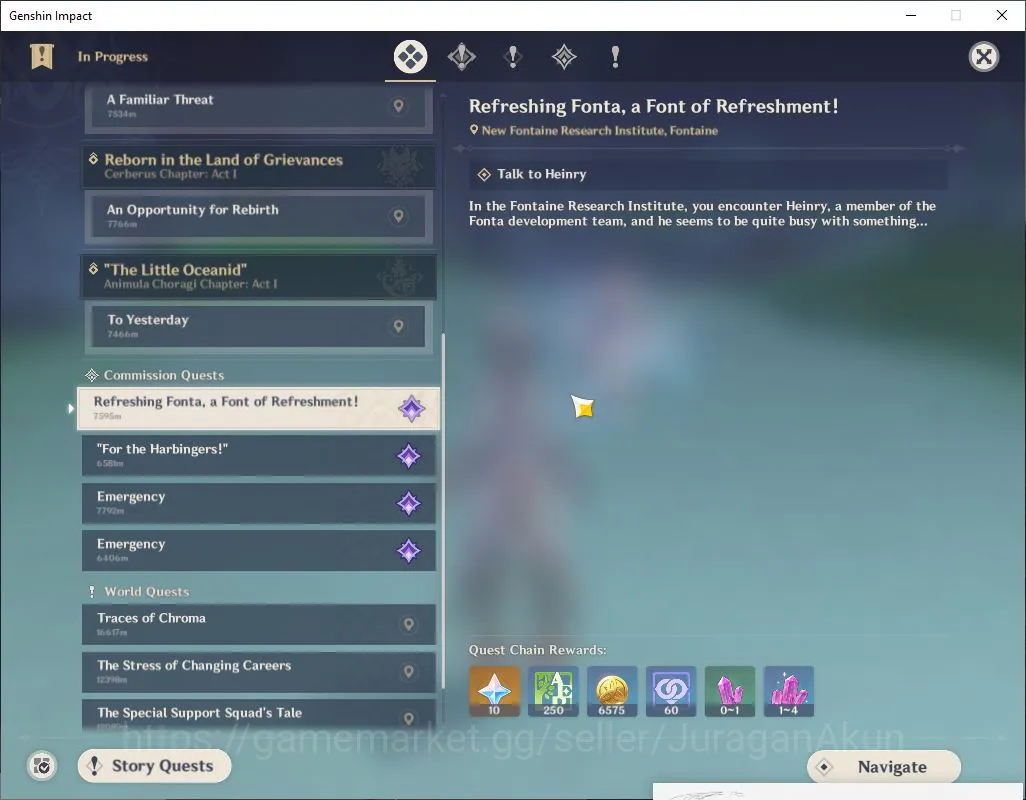The width and height of the screenshot is (1026, 800).
Task: Click purple star icon on Refreshing Fonta
Action: coord(412,409)
